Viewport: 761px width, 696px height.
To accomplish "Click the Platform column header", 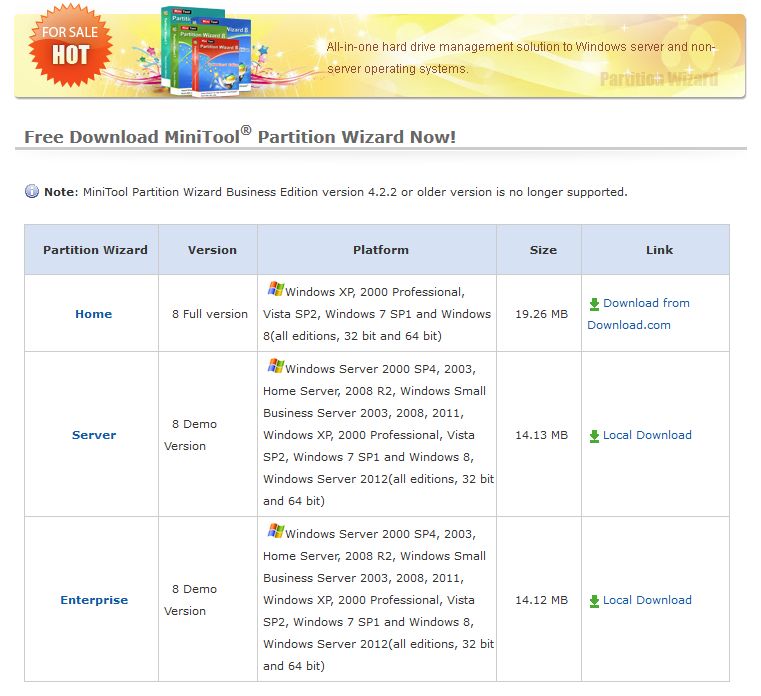I will (381, 250).
